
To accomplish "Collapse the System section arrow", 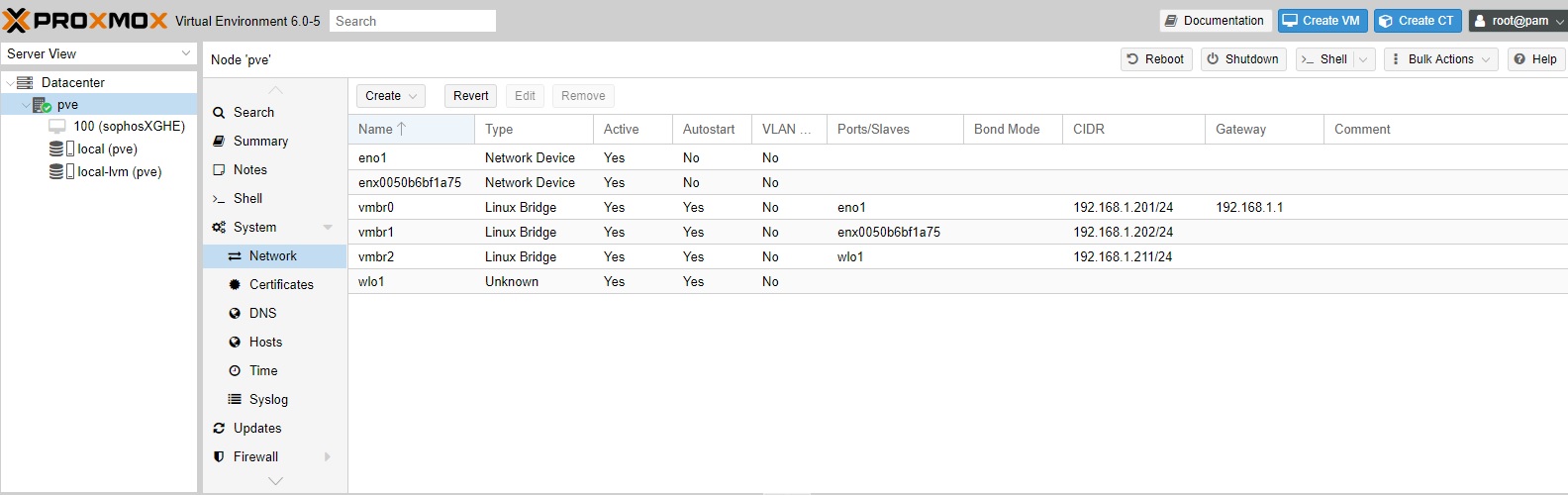I will tap(328, 228).
